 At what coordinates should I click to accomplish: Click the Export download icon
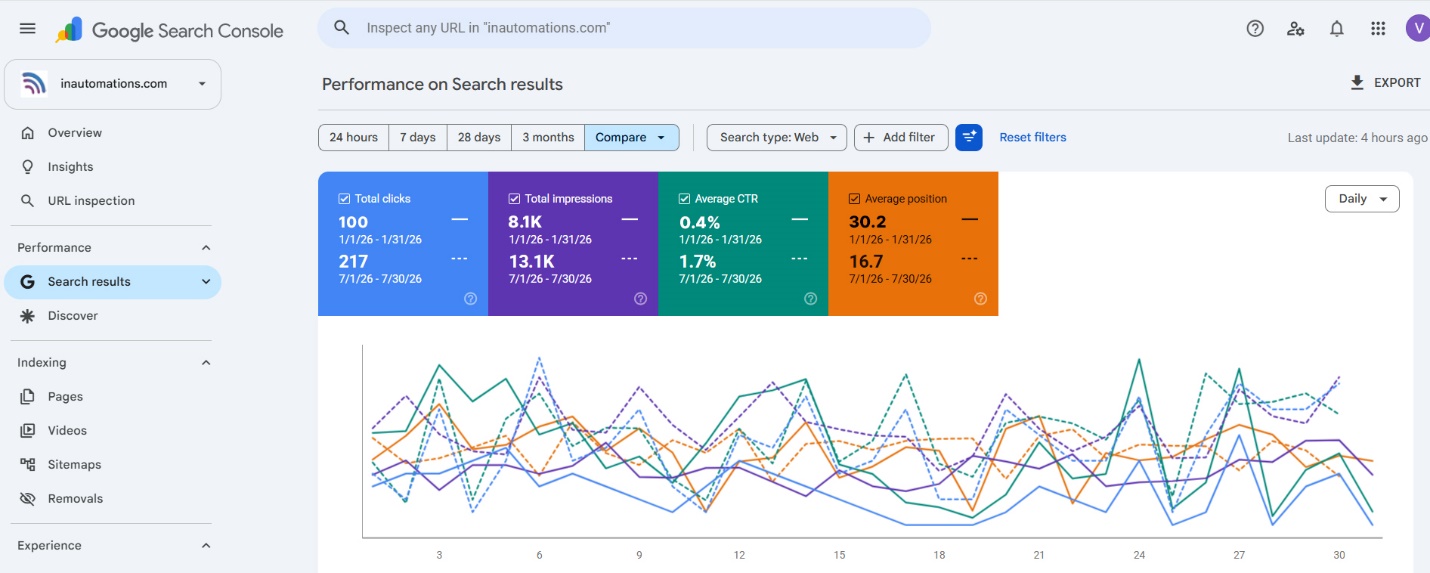pos(1357,83)
